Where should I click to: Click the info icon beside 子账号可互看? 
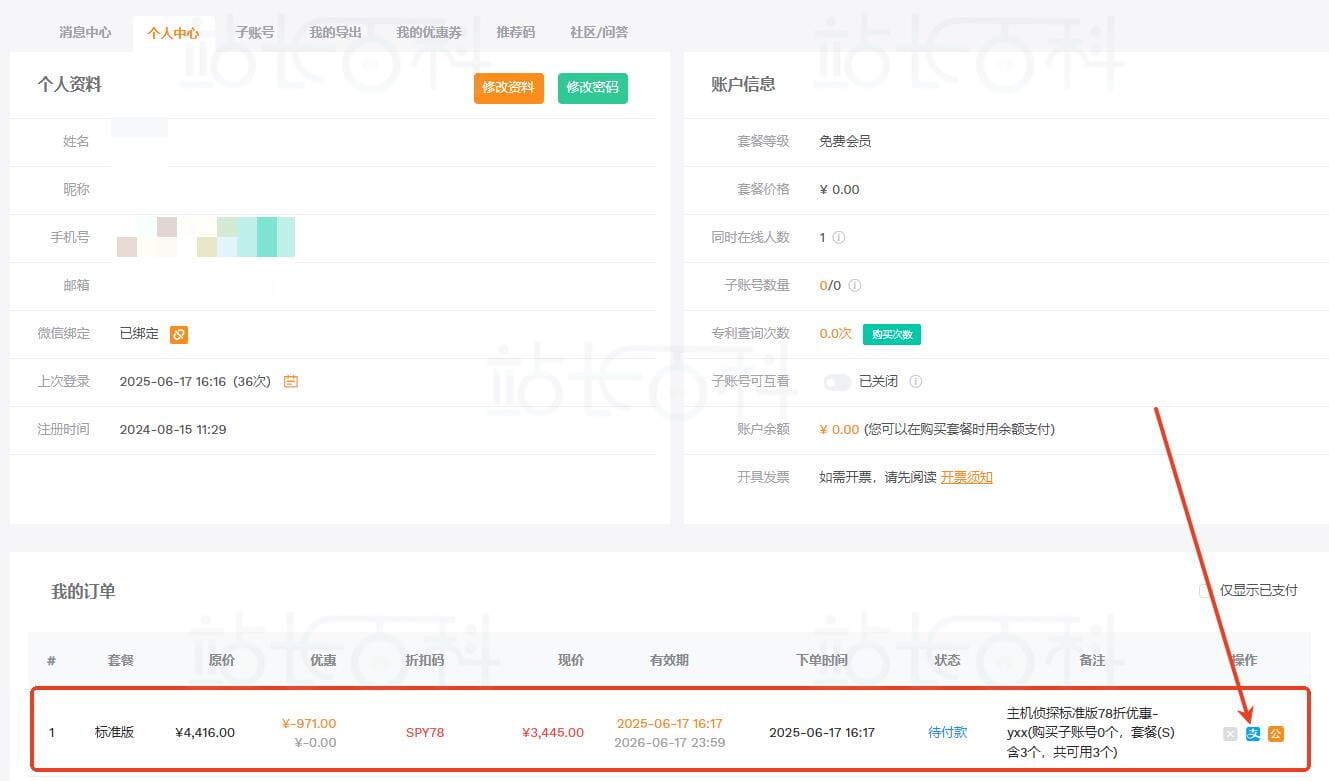[914, 381]
